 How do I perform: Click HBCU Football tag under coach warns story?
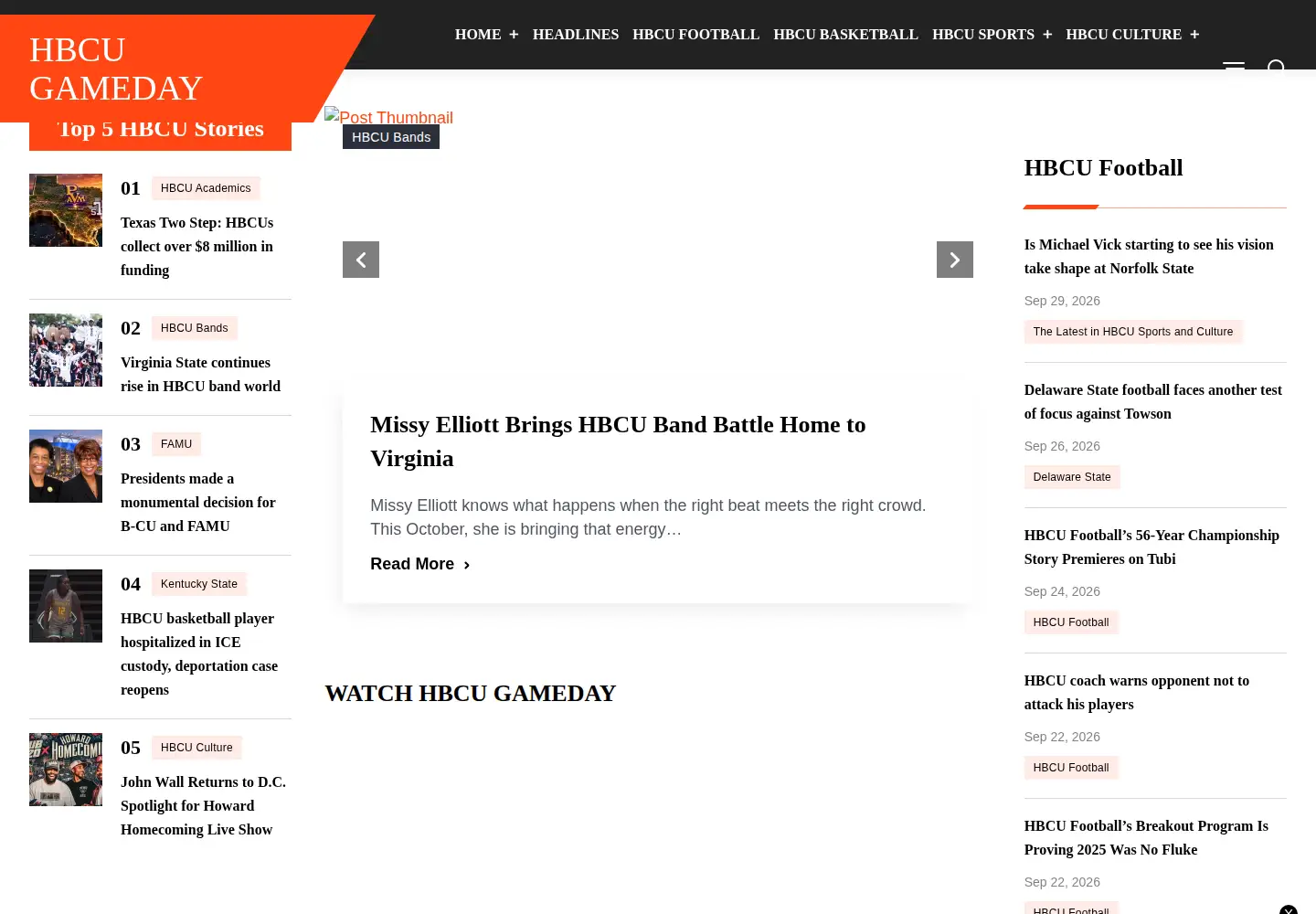[x=1071, y=768]
